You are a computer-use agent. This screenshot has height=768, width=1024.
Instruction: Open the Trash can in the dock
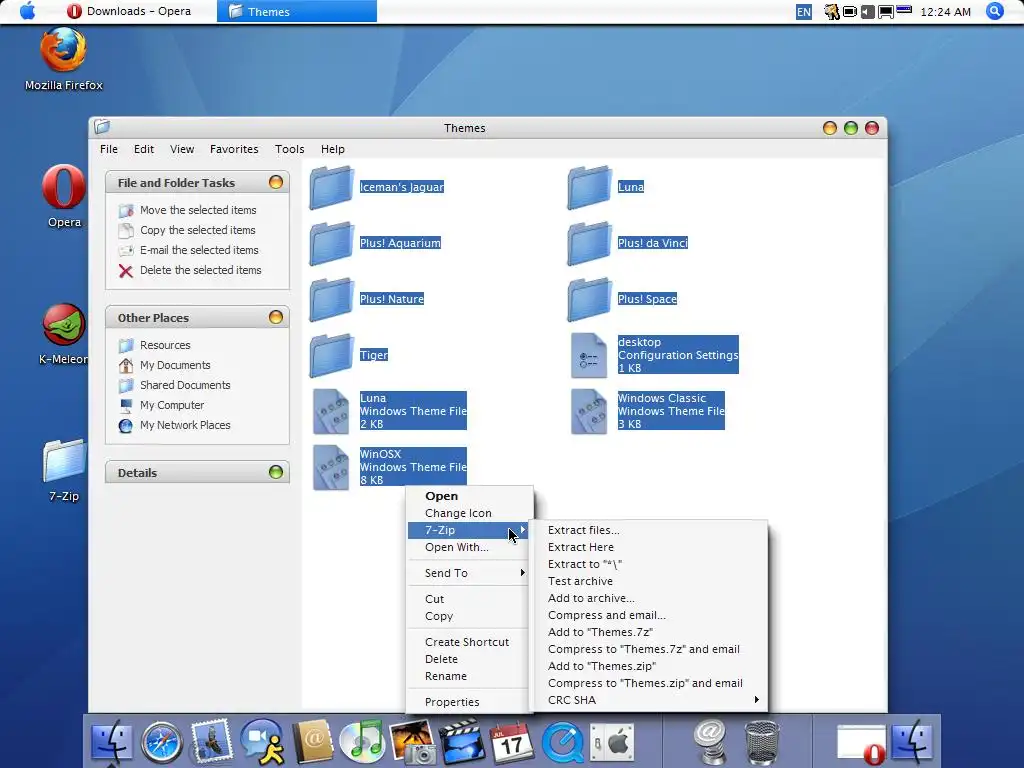click(x=761, y=743)
